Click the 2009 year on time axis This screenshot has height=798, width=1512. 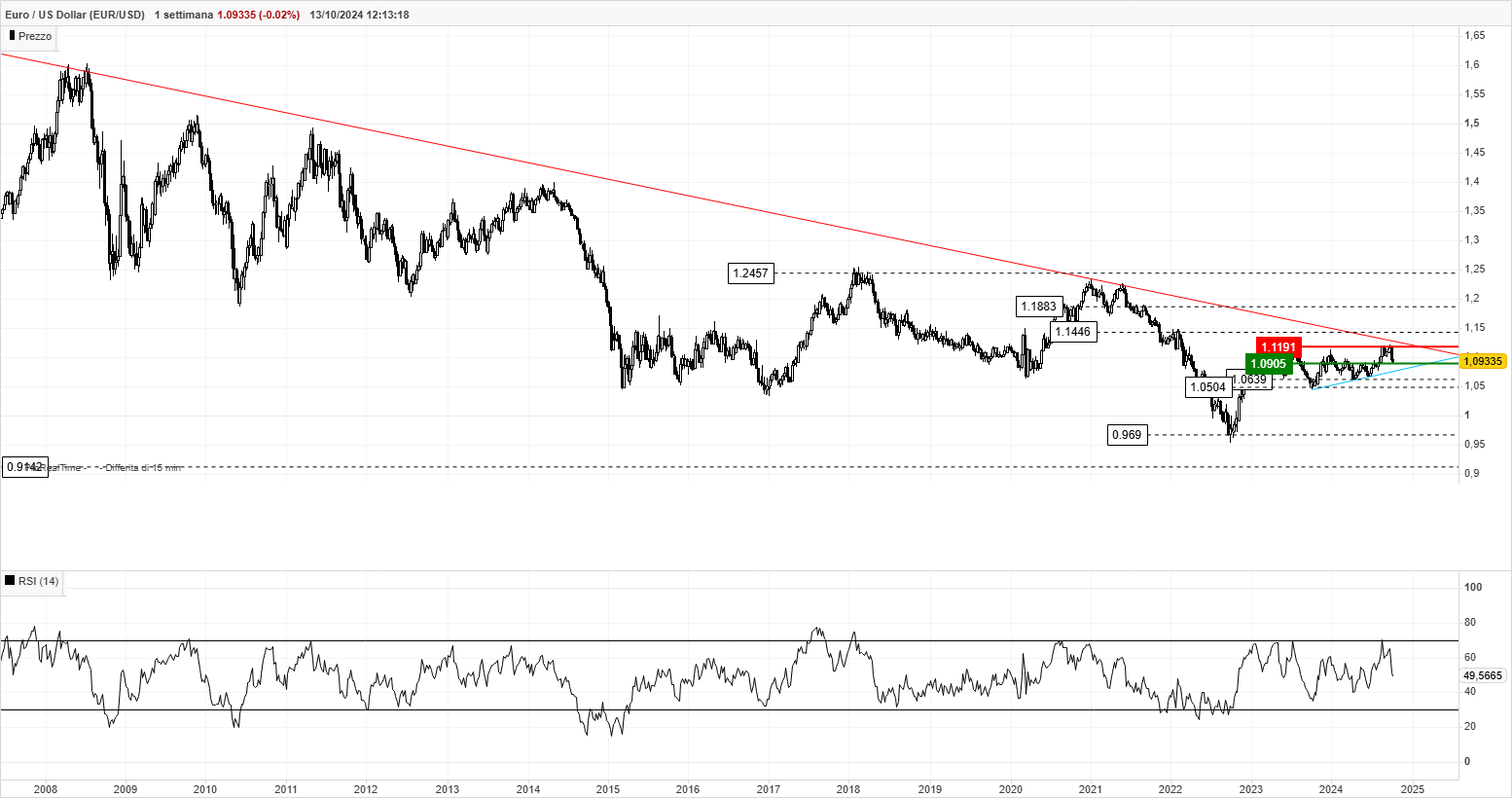[126, 789]
